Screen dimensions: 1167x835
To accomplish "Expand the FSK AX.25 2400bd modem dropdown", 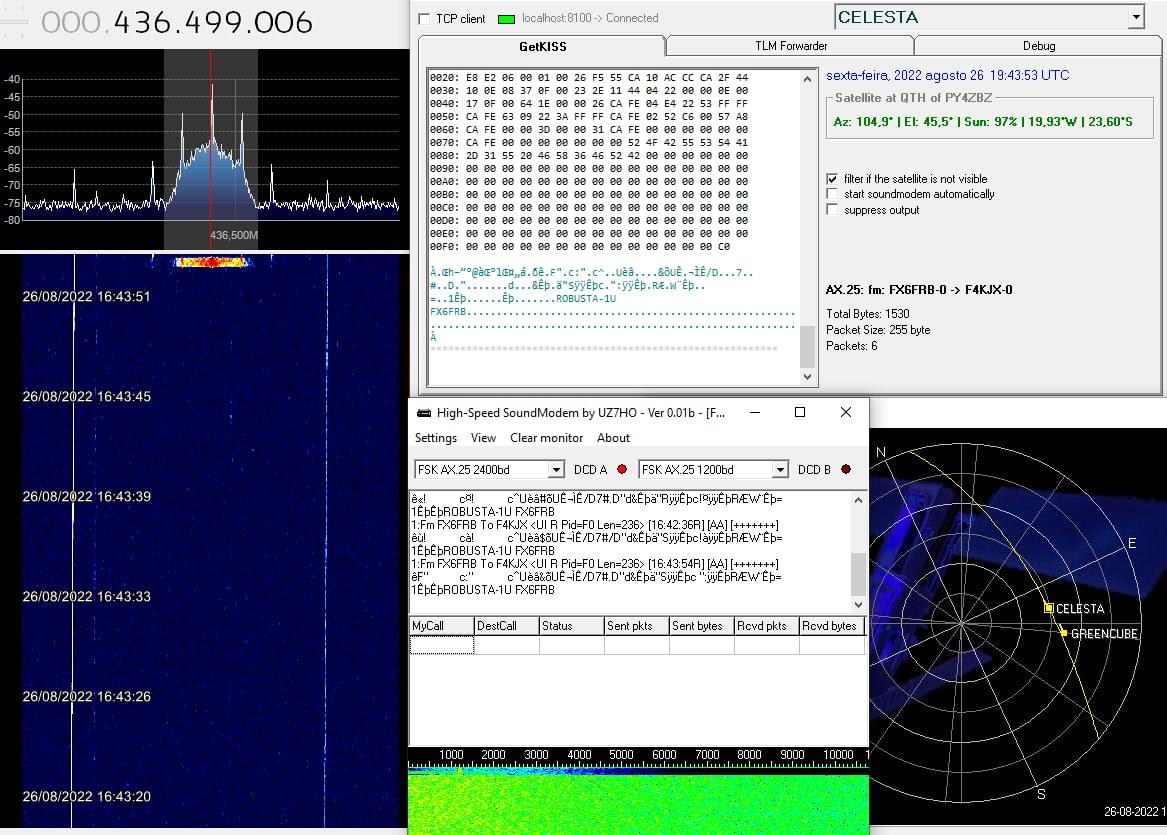I will point(556,470).
